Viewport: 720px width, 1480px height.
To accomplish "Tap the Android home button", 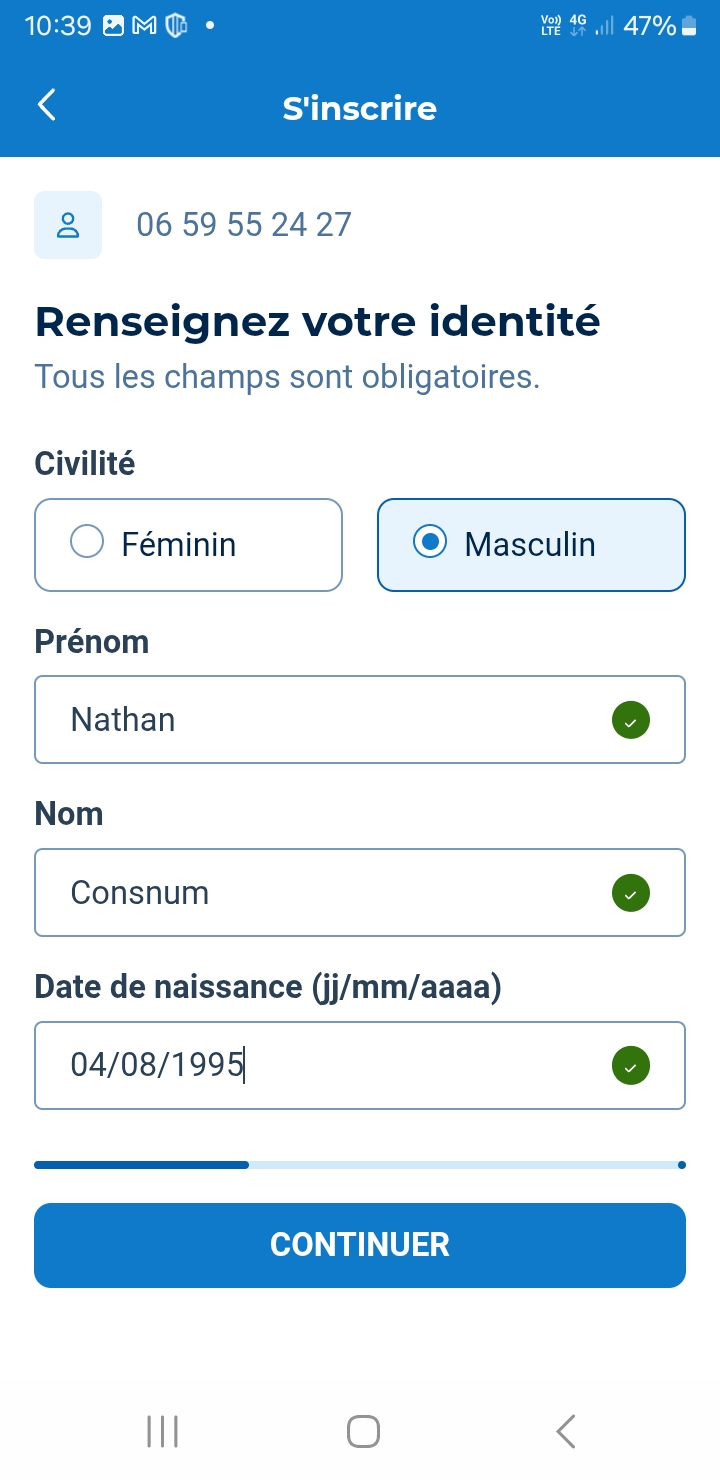I will click(363, 1431).
